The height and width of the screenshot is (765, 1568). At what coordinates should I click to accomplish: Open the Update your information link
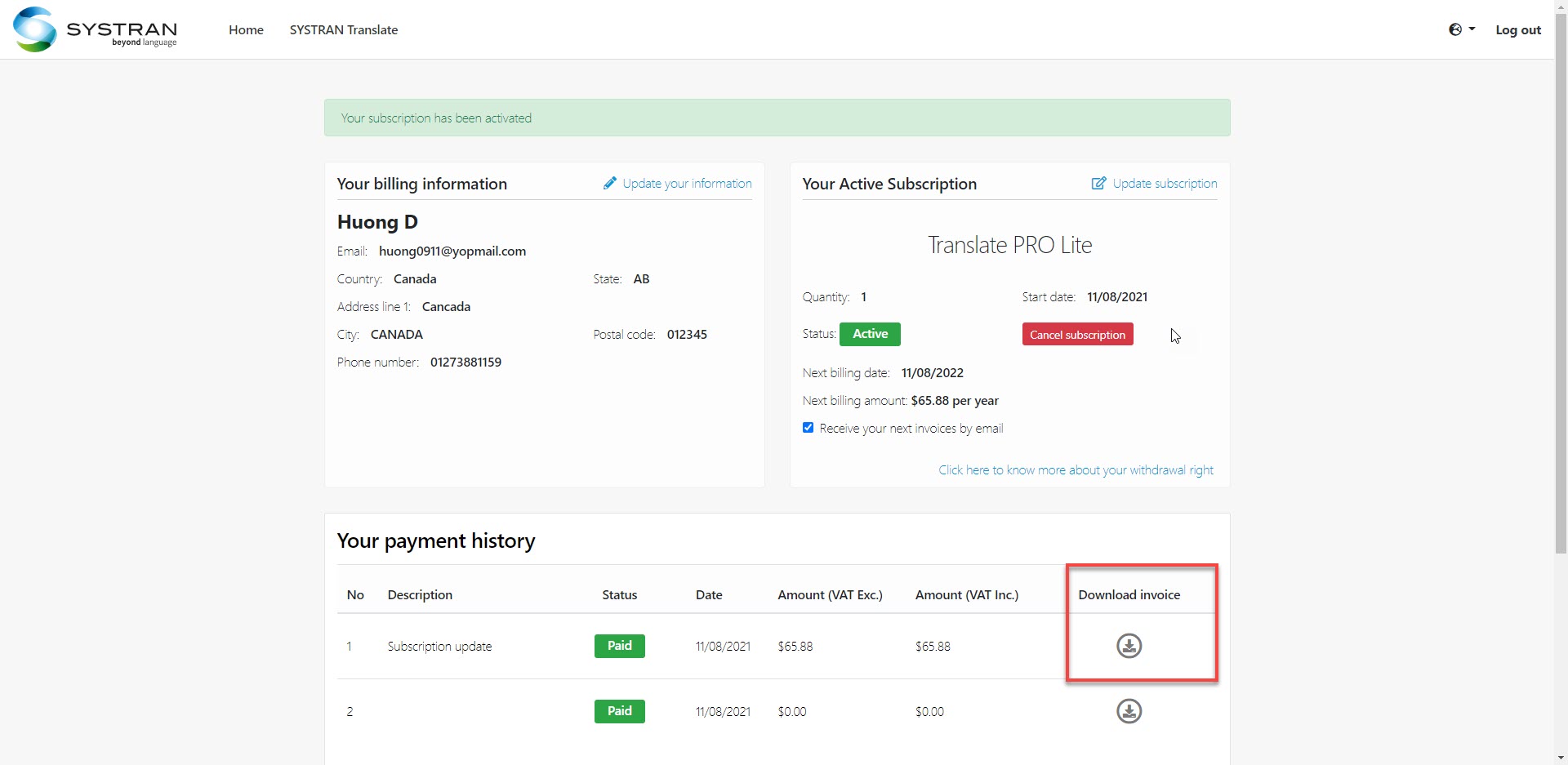click(x=686, y=184)
